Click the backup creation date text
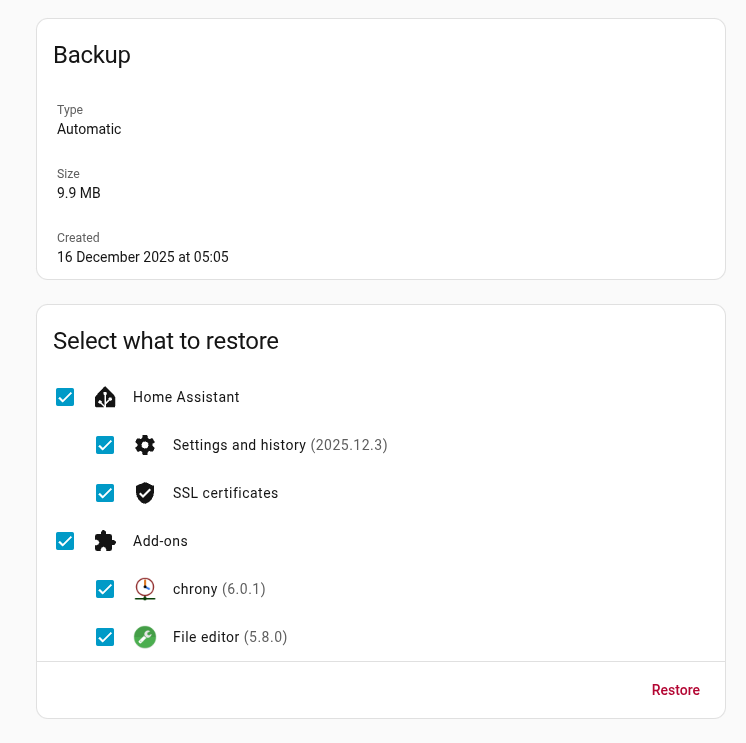This screenshot has height=743, width=746. pos(143,257)
